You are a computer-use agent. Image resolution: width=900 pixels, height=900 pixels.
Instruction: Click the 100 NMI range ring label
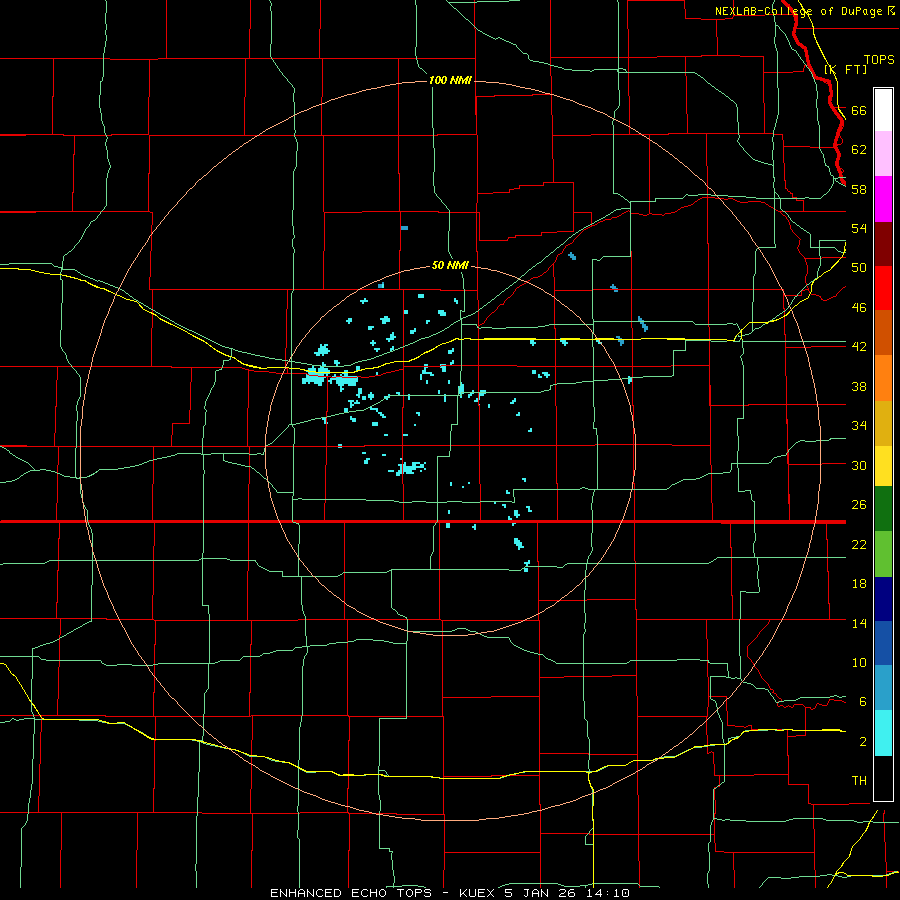pos(450,80)
